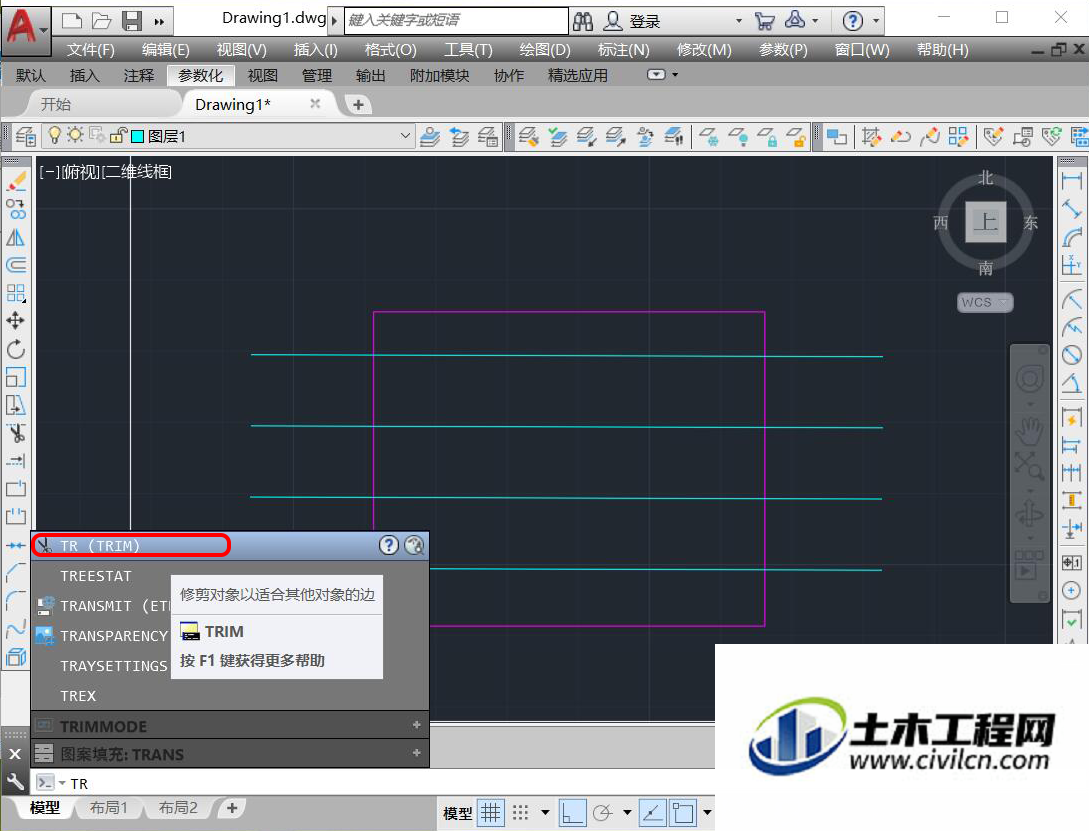Toggle freeze sun icon for 图层1
Screen dimensions: 1089x831
tap(75, 135)
